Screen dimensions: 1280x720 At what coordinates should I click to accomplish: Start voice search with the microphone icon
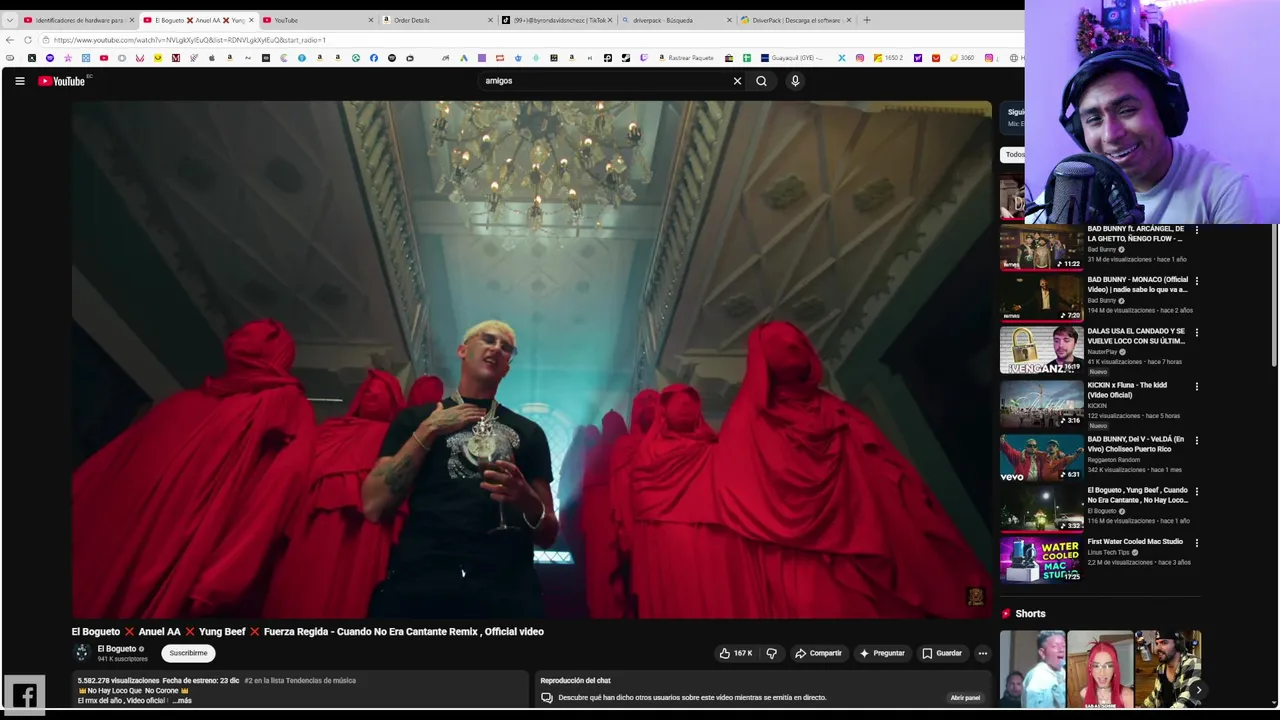[x=795, y=81]
